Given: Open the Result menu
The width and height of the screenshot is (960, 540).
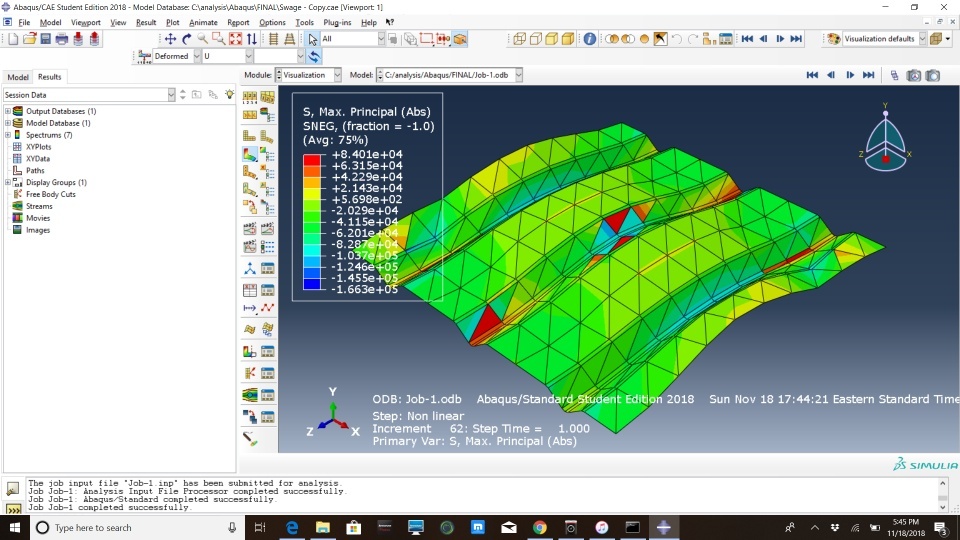Looking at the screenshot, I should 146,22.
